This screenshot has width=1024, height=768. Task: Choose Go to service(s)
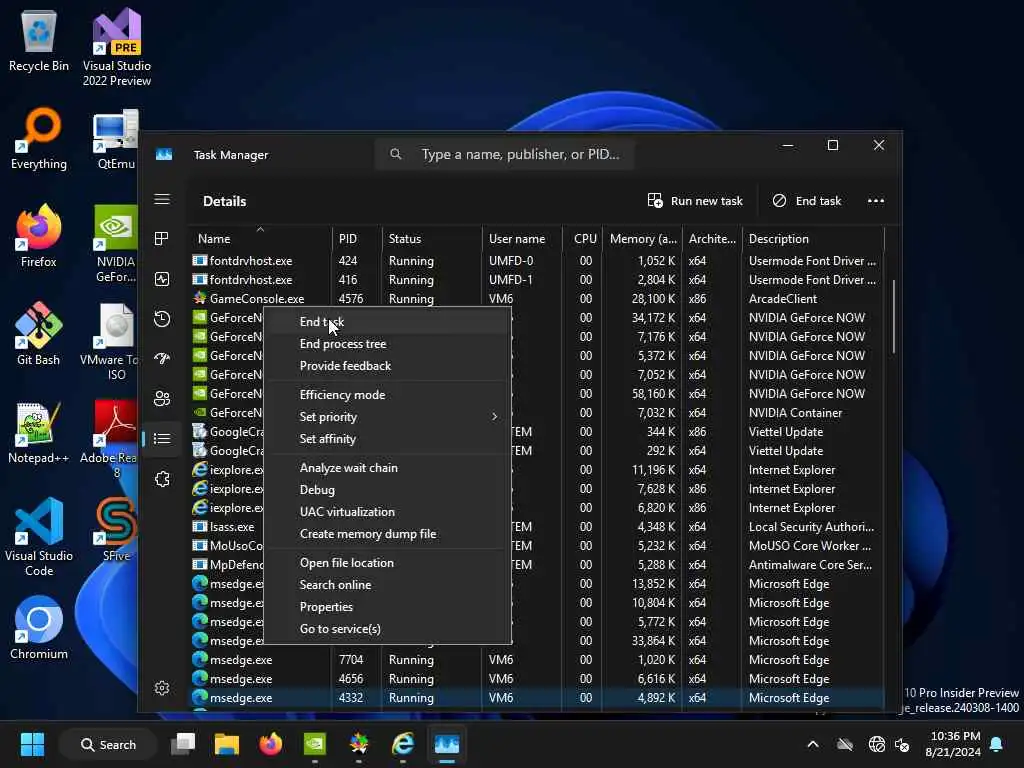[387, 630]
